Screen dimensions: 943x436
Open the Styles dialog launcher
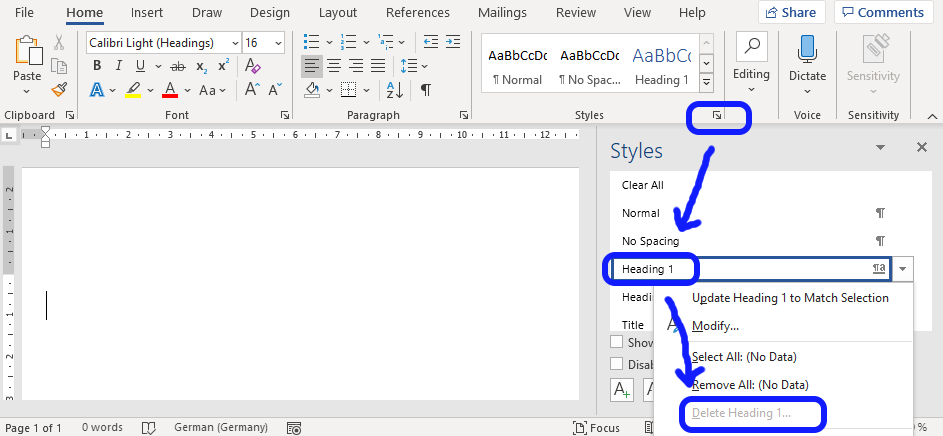(717, 115)
